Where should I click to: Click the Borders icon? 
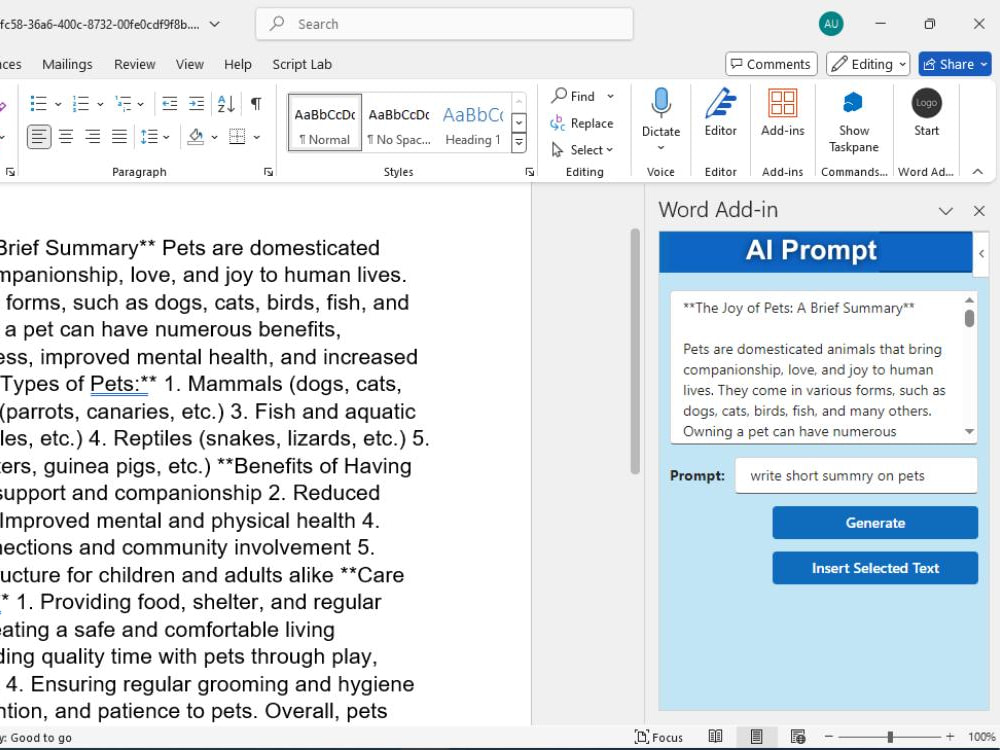(237, 136)
